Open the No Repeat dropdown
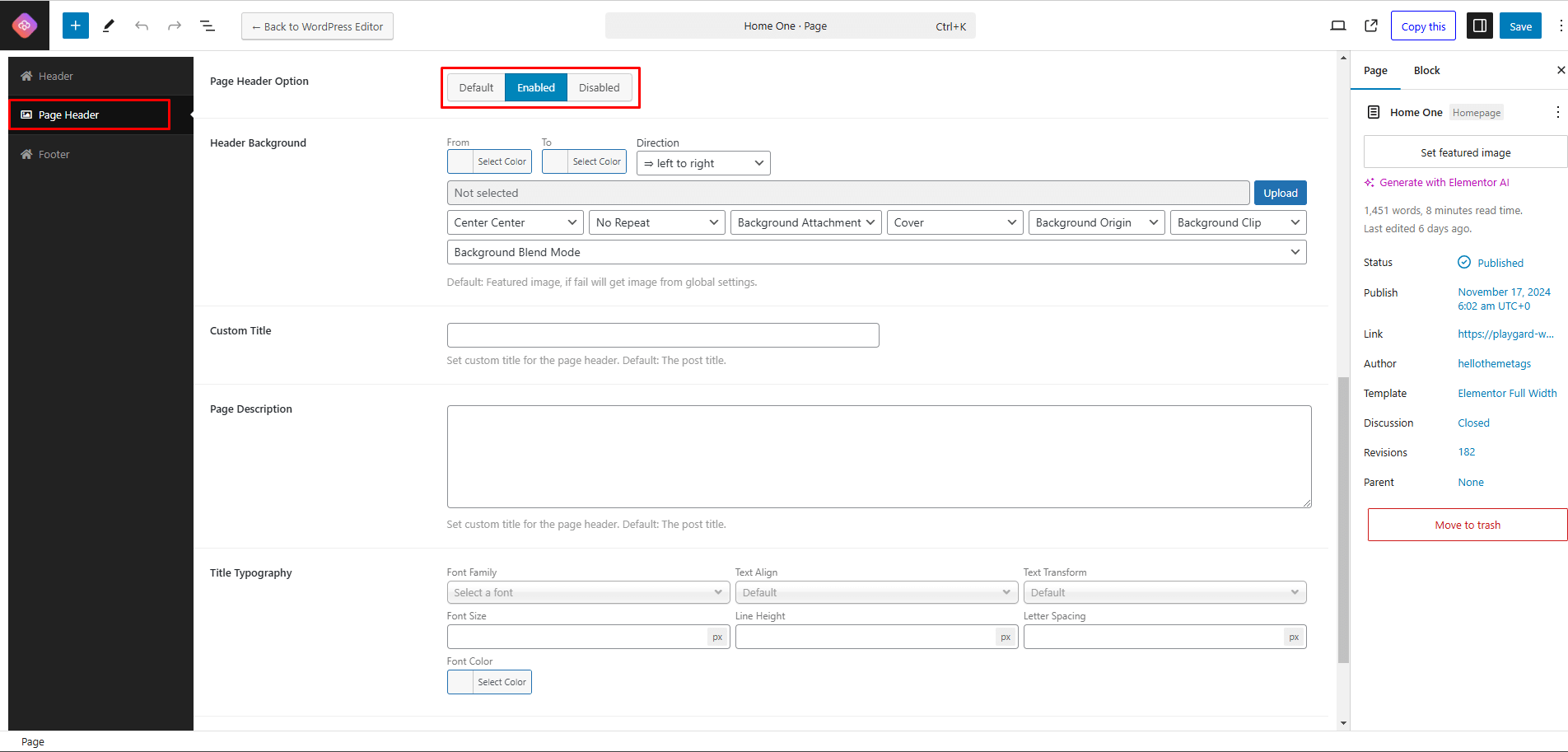 click(x=657, y=222)
